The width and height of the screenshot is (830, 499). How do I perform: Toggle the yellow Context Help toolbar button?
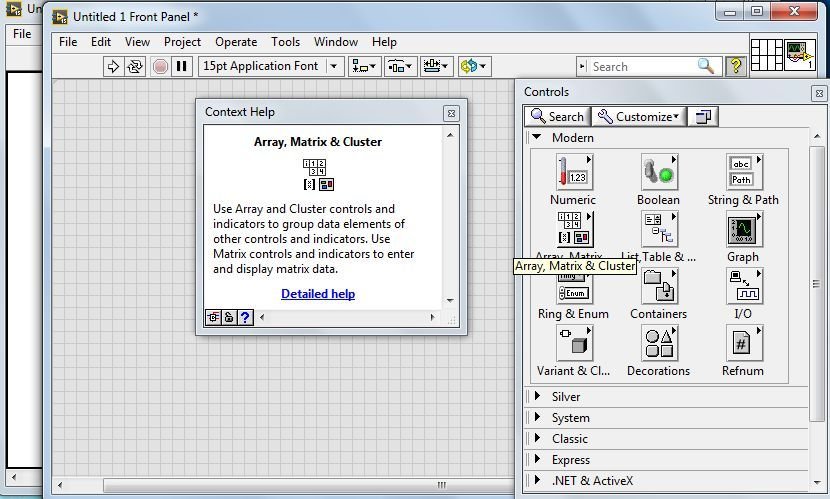point(736,66)
